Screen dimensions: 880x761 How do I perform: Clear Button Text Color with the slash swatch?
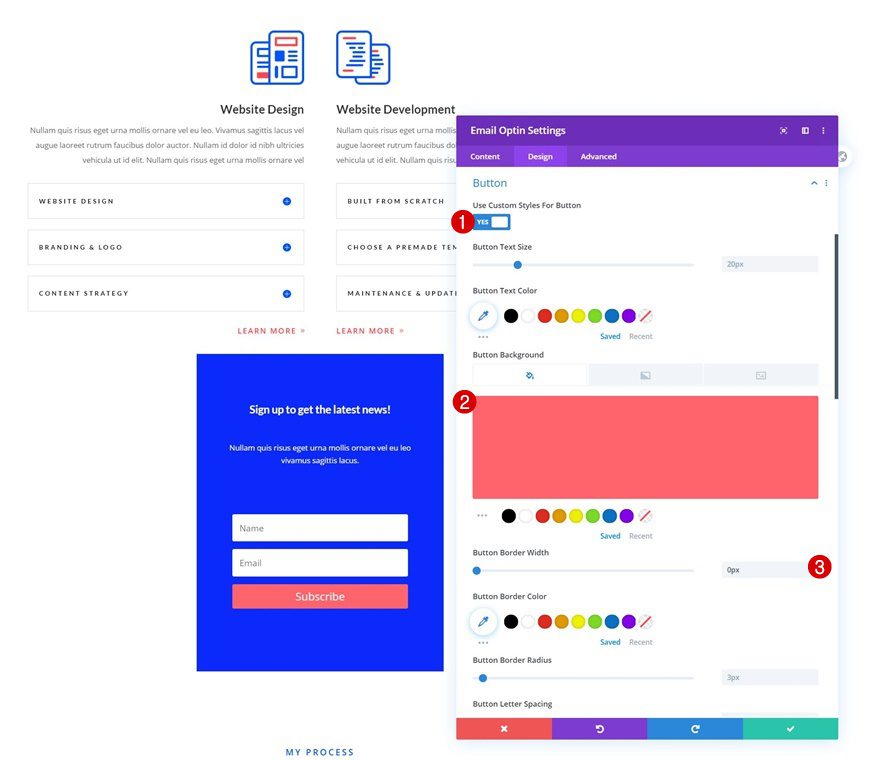(x=643, y=315)
